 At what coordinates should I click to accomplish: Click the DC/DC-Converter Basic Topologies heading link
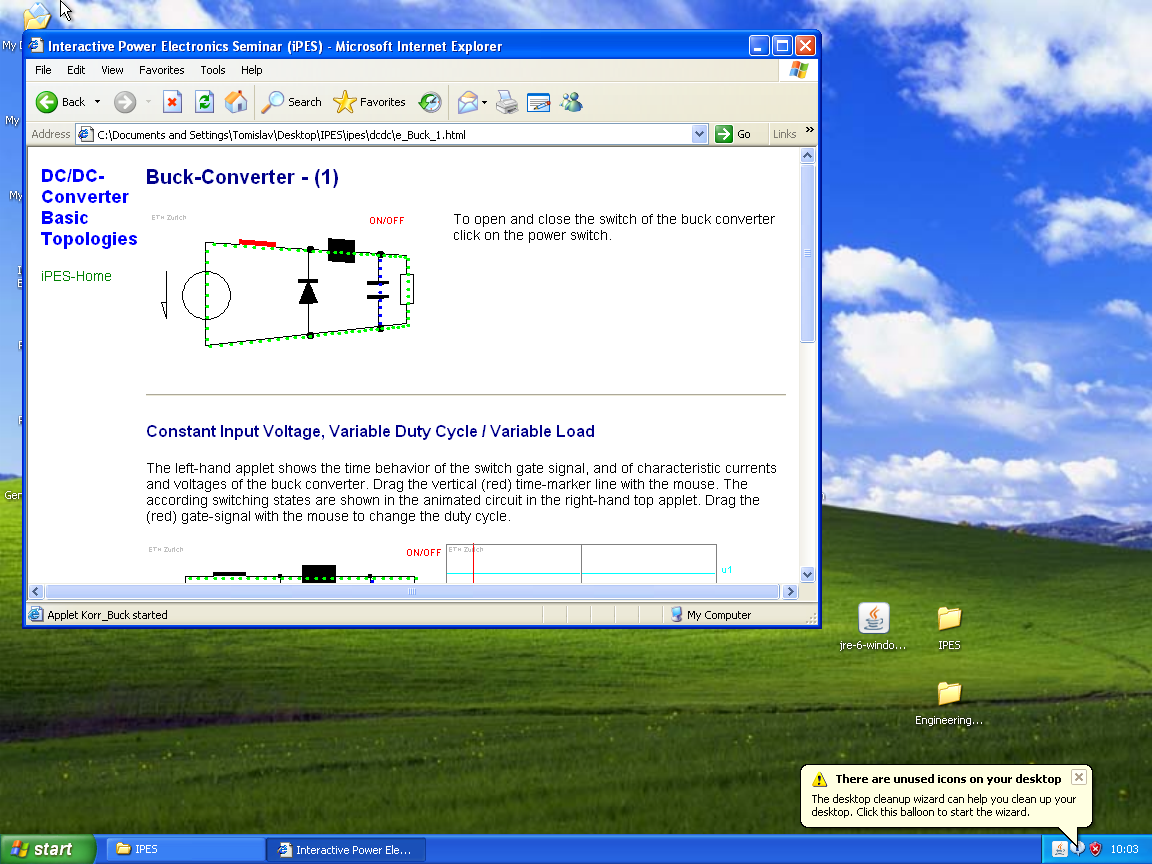coord(89,207)
